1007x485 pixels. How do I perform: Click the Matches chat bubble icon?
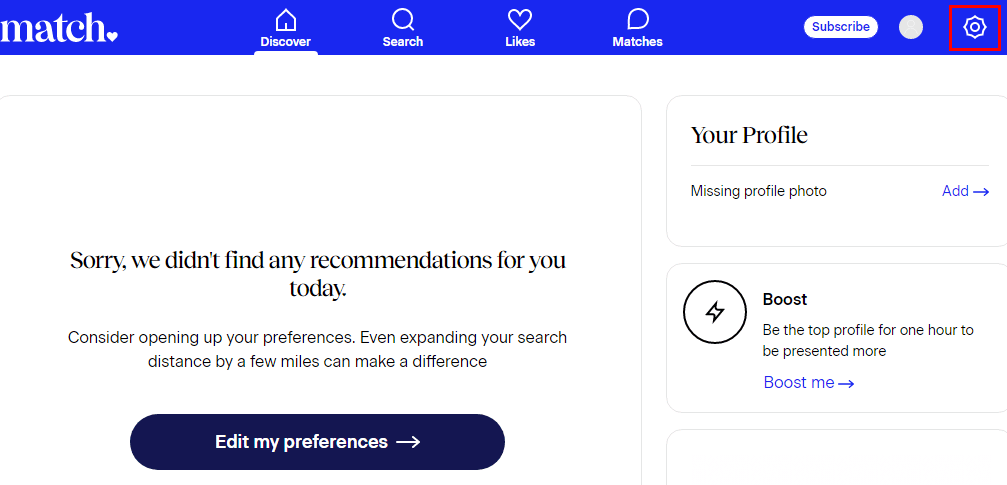pyautogui.click(x=637, y=20)
